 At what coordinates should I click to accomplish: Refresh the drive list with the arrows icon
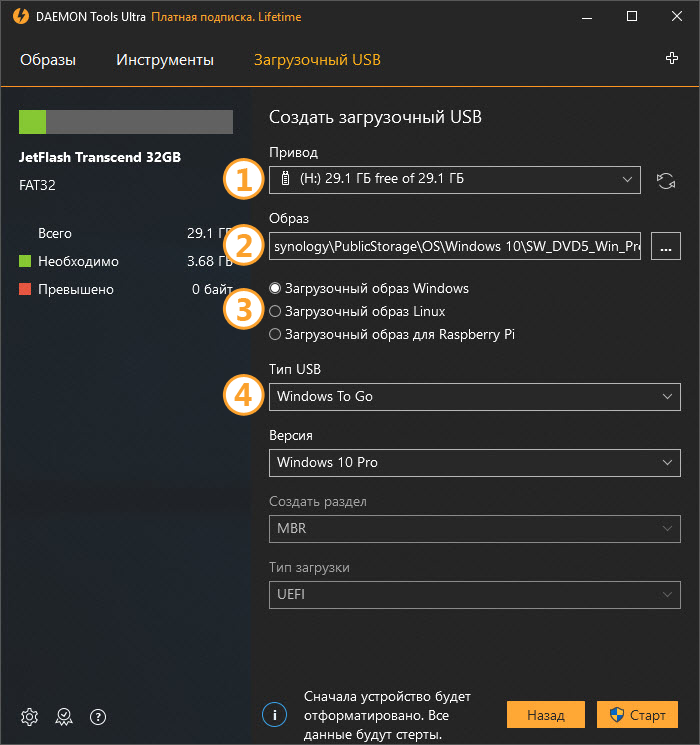click(x=666, y=181)
